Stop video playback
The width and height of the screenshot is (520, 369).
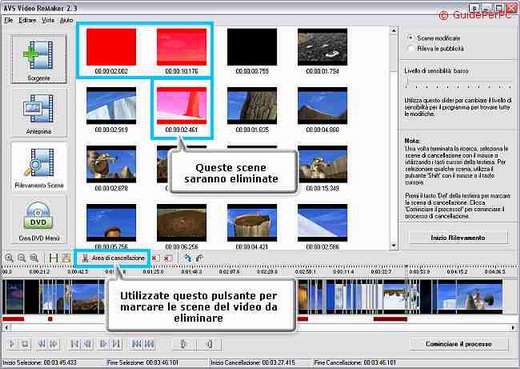pyautogui.click(x=25, y=344)
